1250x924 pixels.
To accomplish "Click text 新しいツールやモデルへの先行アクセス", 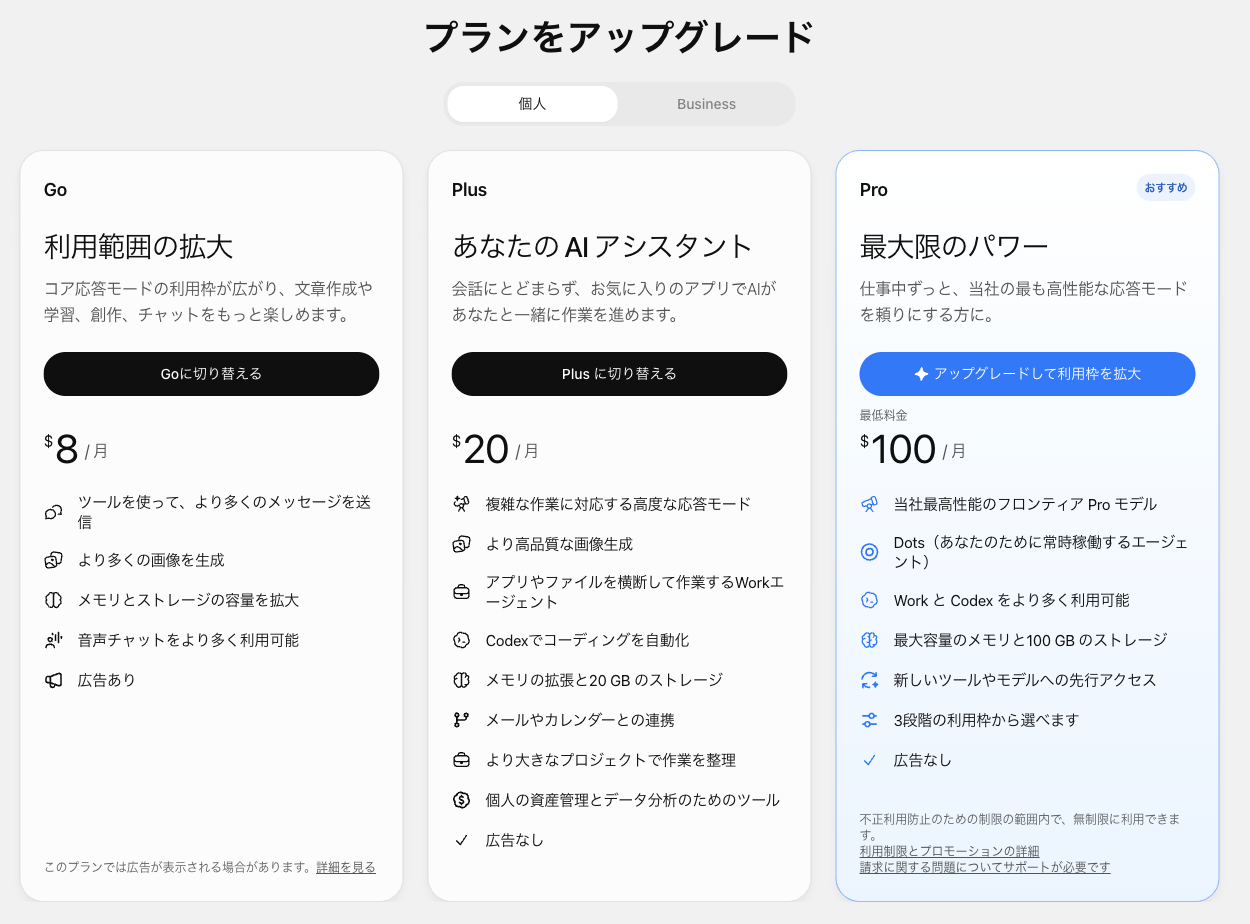I will click(1025, 680).
